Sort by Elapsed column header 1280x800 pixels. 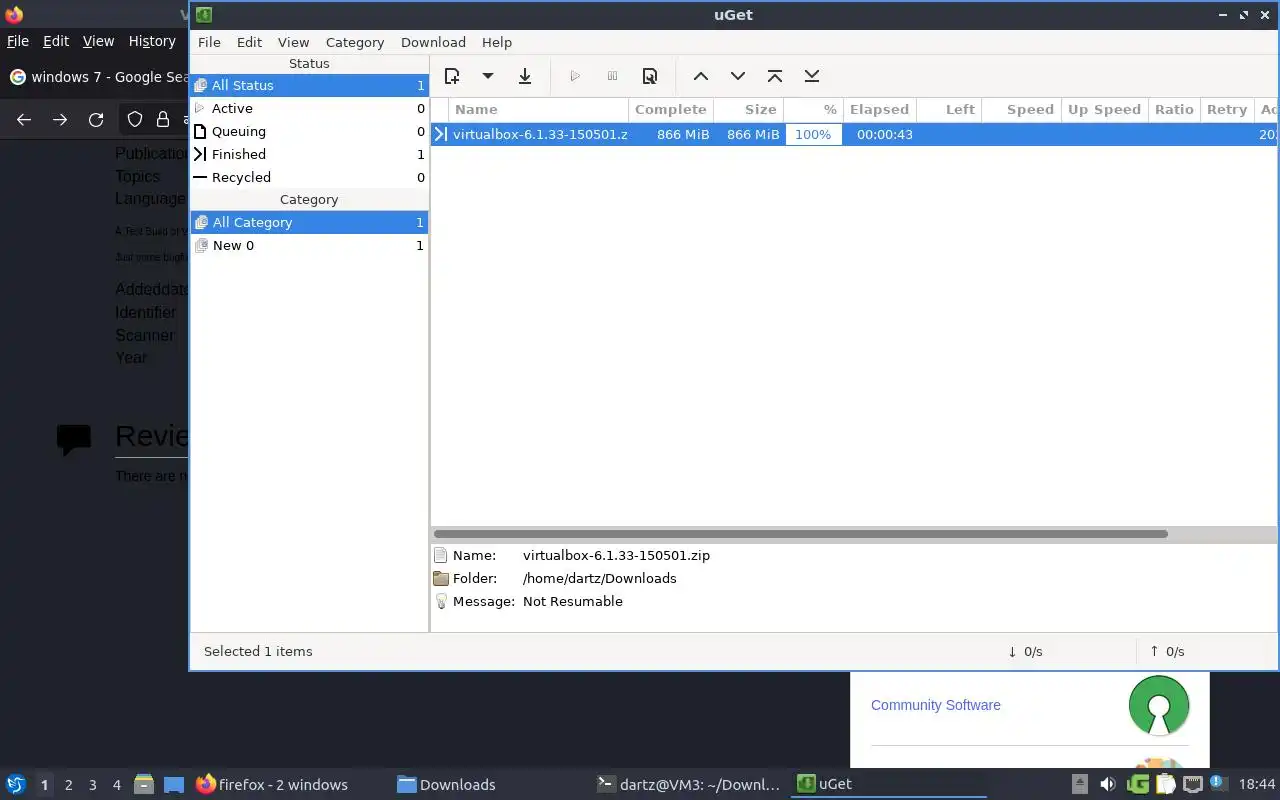coord(879,109)
